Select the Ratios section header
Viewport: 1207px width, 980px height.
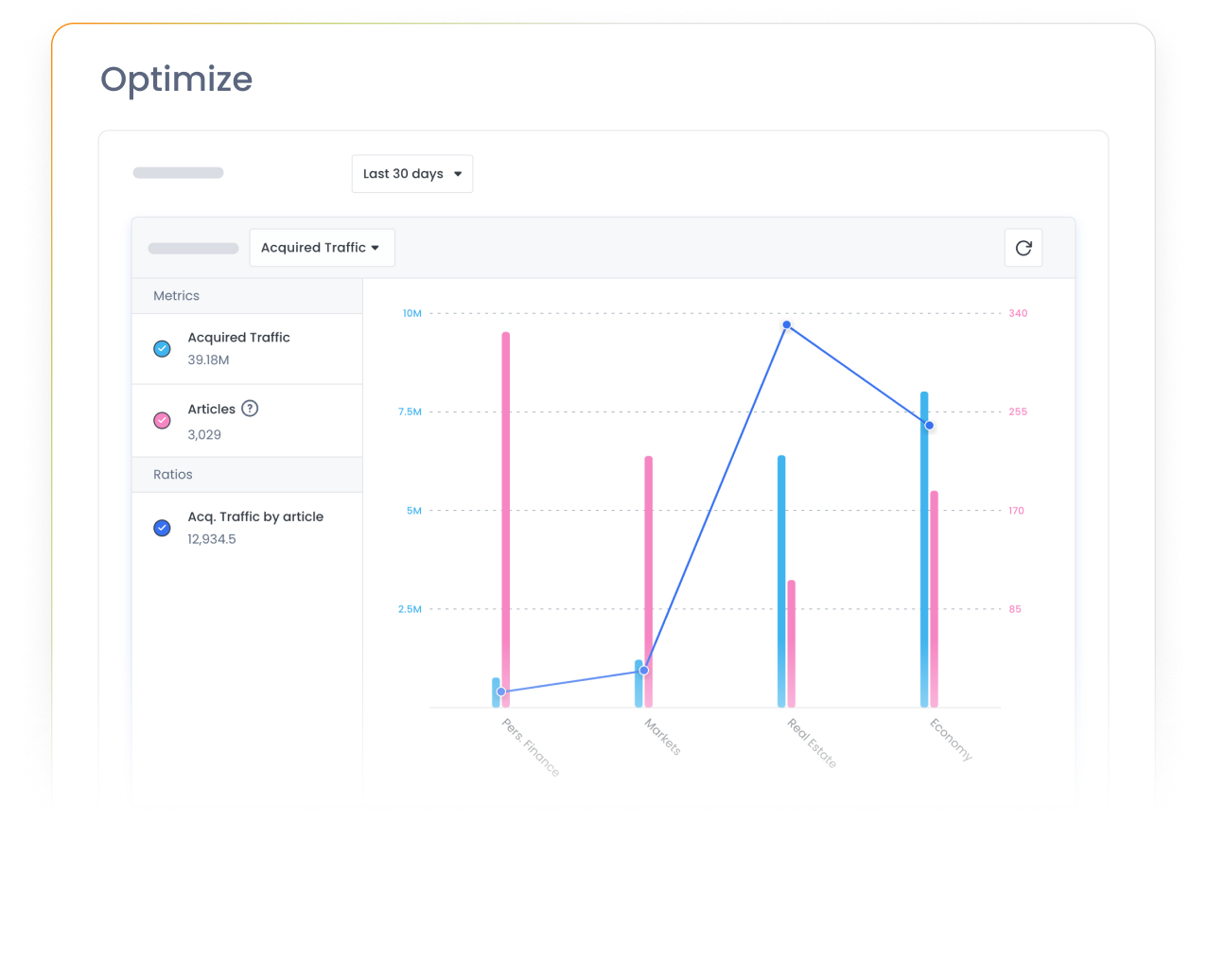click(172, 474)
